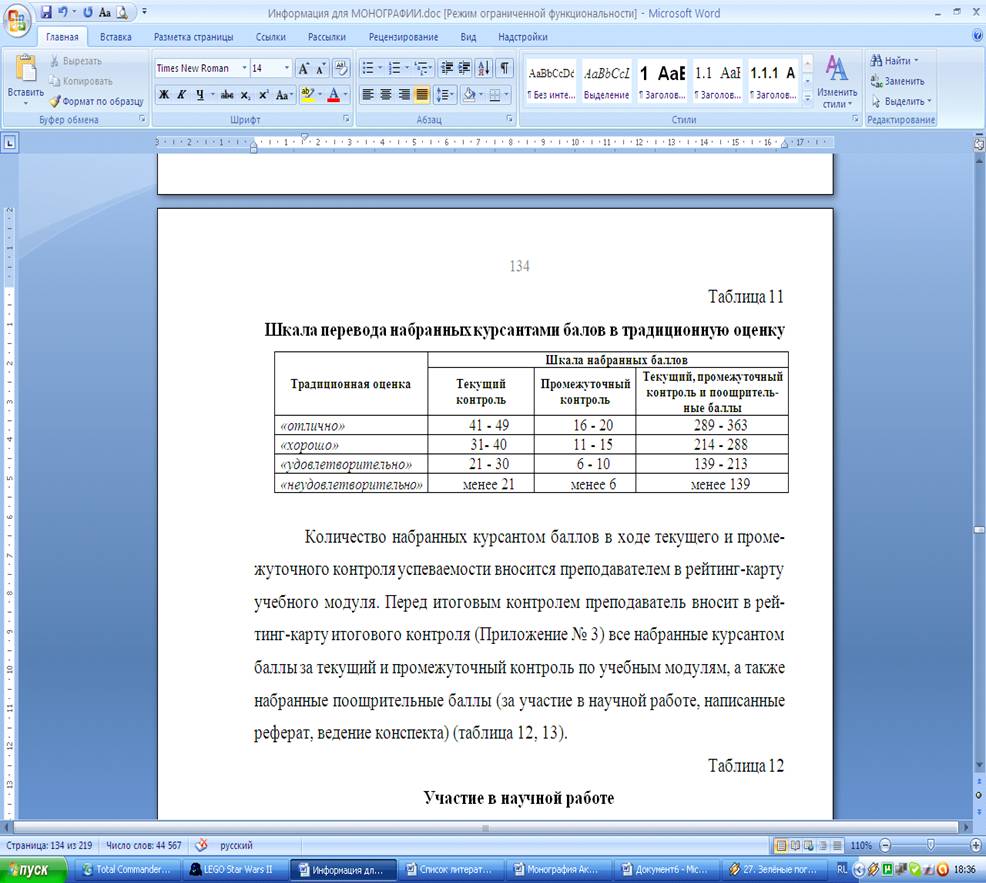Click the red font color button
The image size is (986, 883).
[333, 95]
